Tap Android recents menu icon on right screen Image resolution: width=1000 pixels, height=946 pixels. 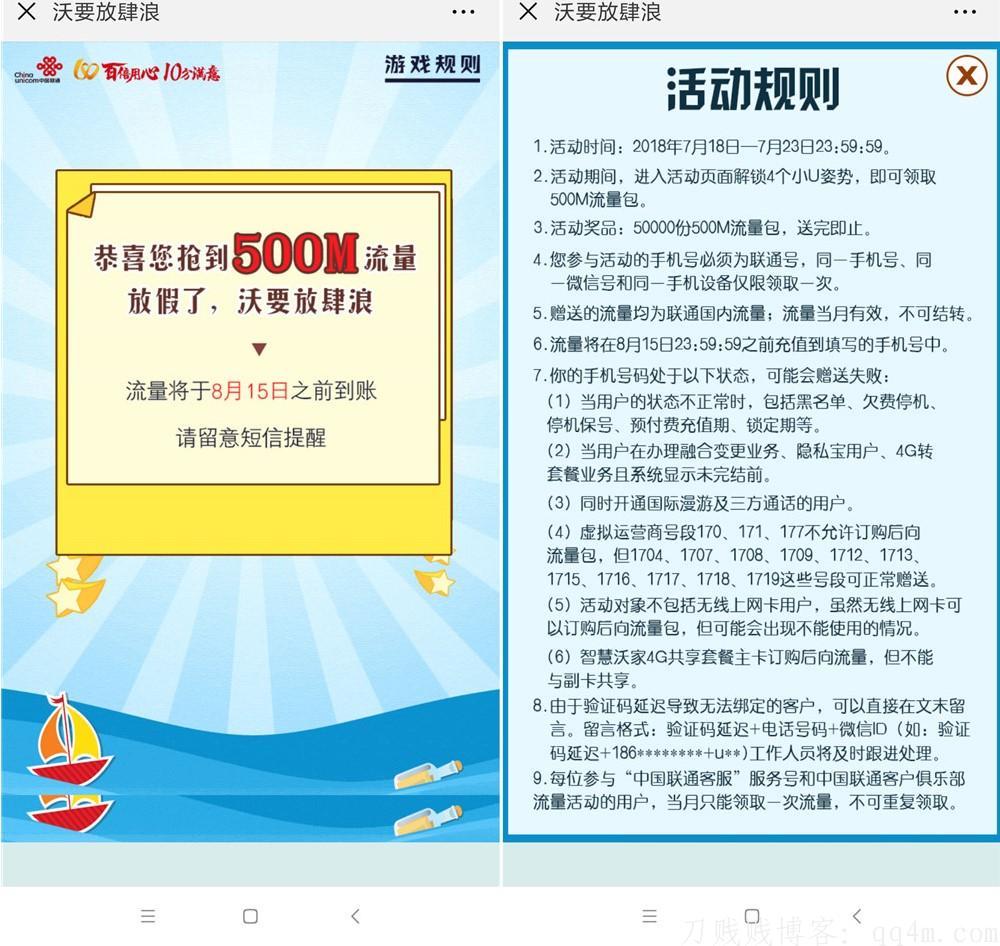click(x=649, y=917)
